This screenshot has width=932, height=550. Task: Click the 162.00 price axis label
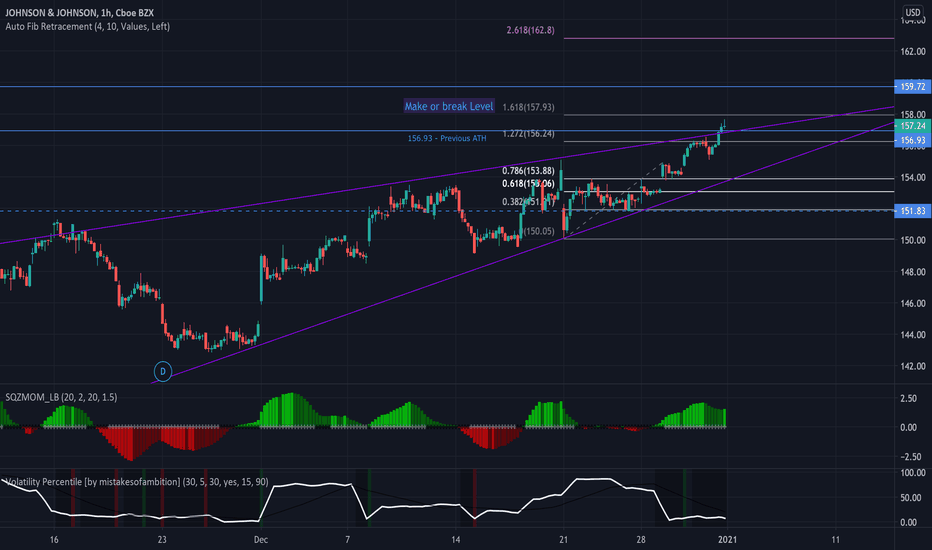click(912, 52)
